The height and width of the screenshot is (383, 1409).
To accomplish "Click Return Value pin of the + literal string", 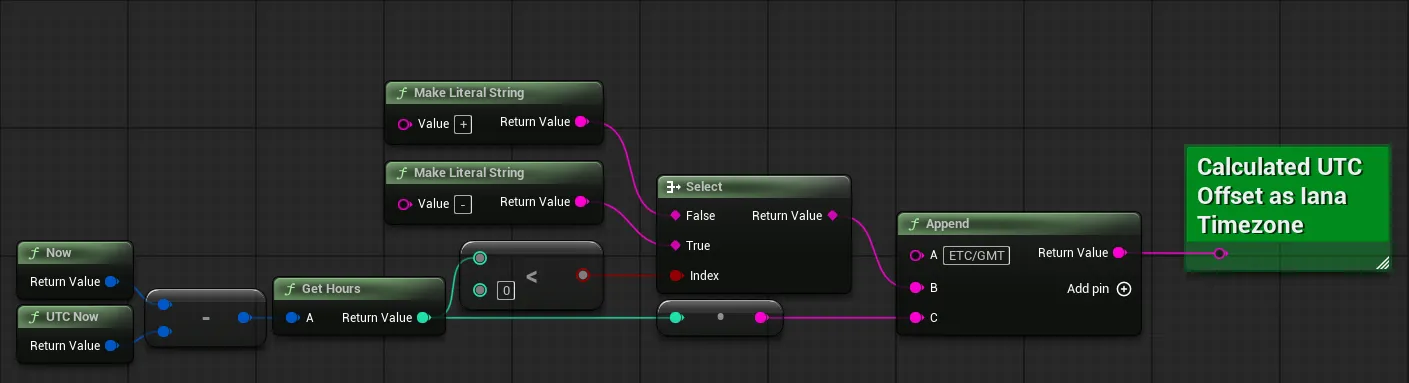I will (582, 122).
